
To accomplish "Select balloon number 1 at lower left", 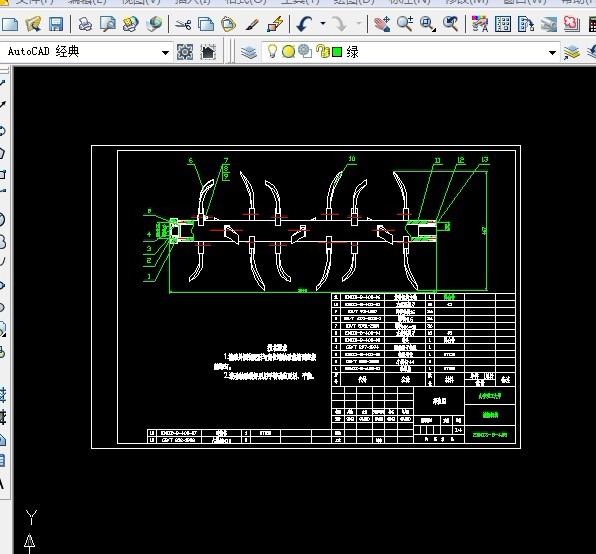I will 149,277.
